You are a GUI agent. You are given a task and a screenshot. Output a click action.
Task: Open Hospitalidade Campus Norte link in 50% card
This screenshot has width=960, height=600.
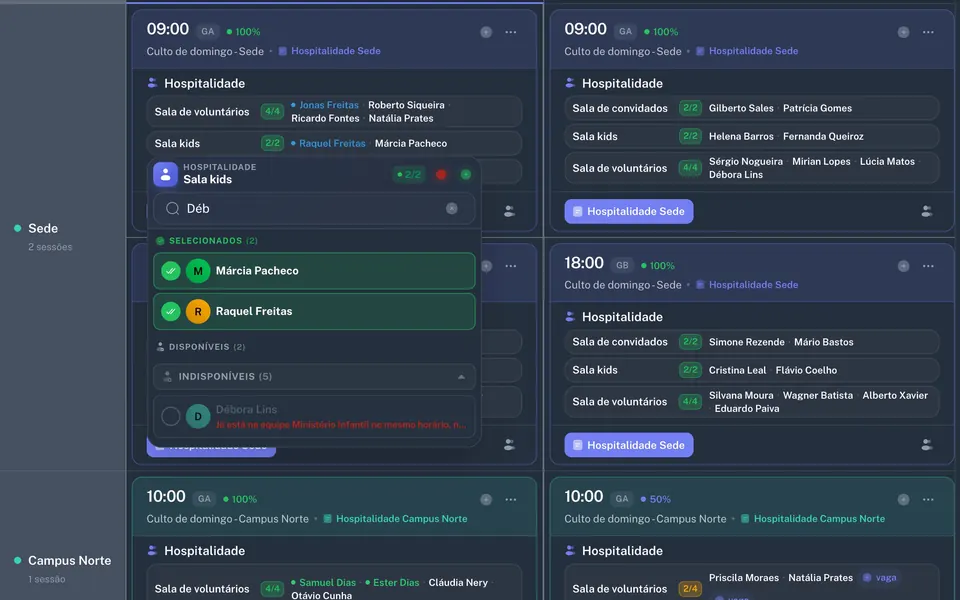pos(819,519)
